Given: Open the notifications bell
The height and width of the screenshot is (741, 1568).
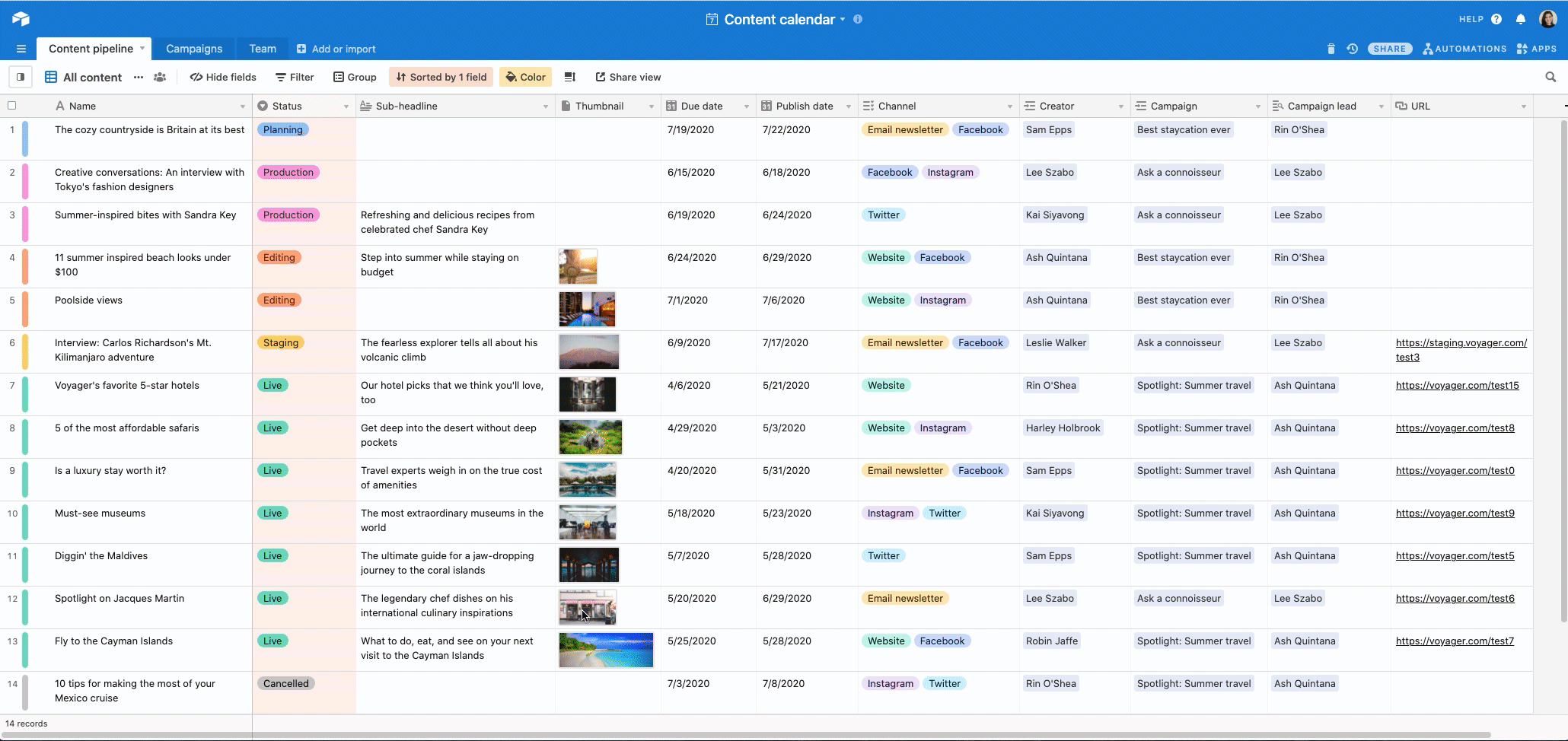Looking at the screenshot, I should pos(1521,19).
